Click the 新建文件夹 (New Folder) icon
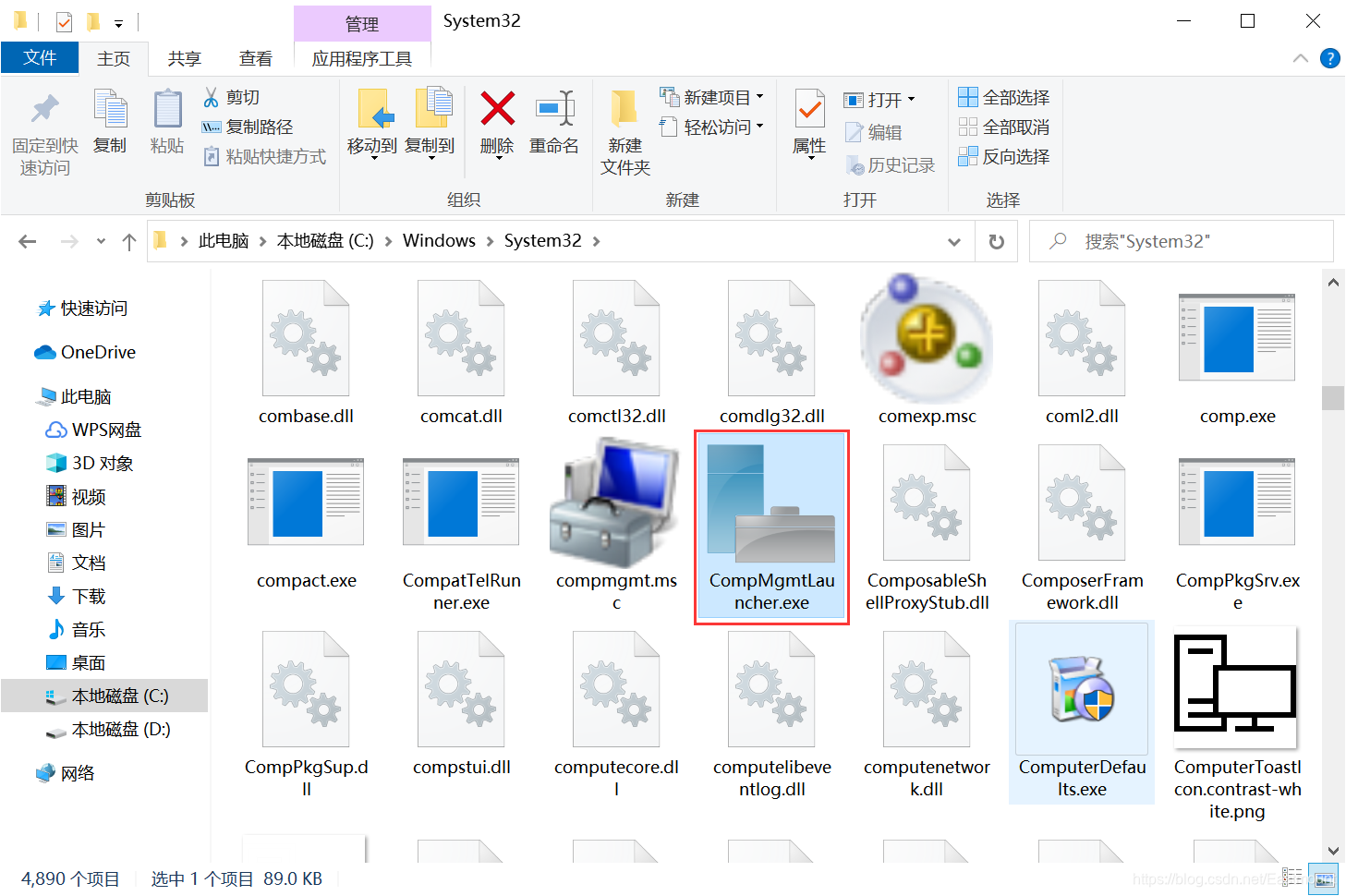The width and height of the screenshot is (1346, 896). pos(624,120)
